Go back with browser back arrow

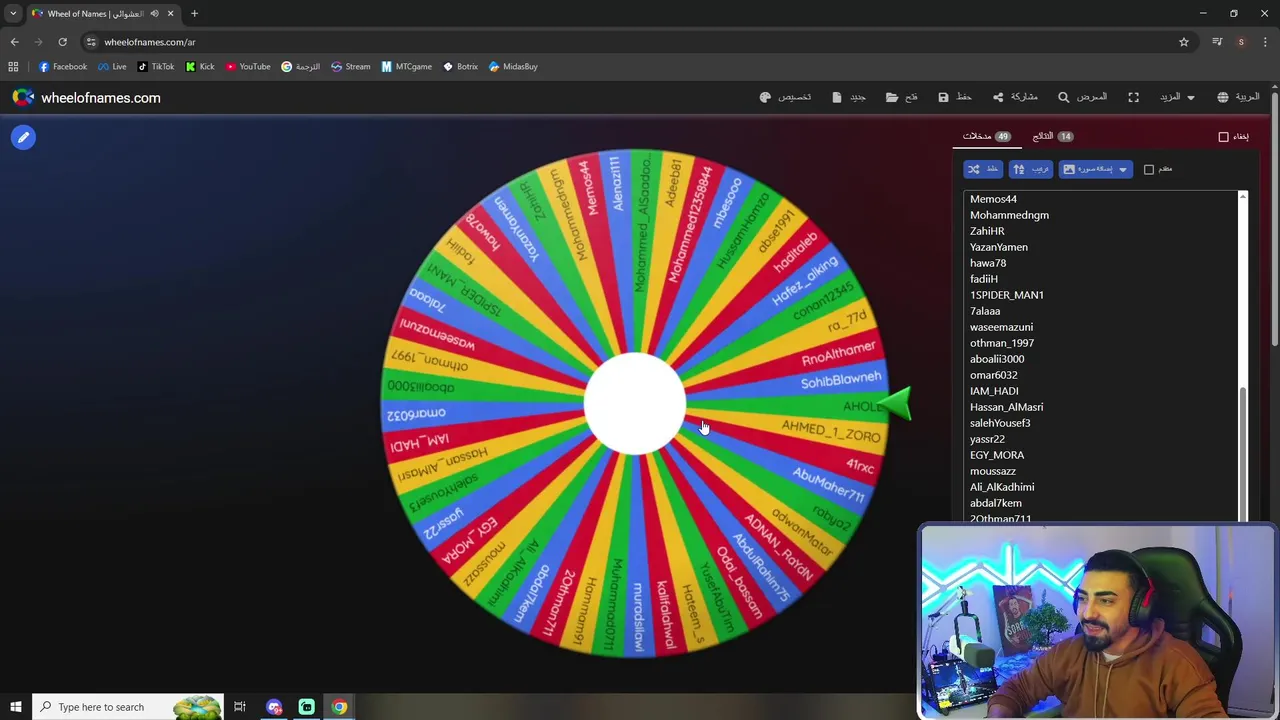pyautogui.click(x=14, y=42)
